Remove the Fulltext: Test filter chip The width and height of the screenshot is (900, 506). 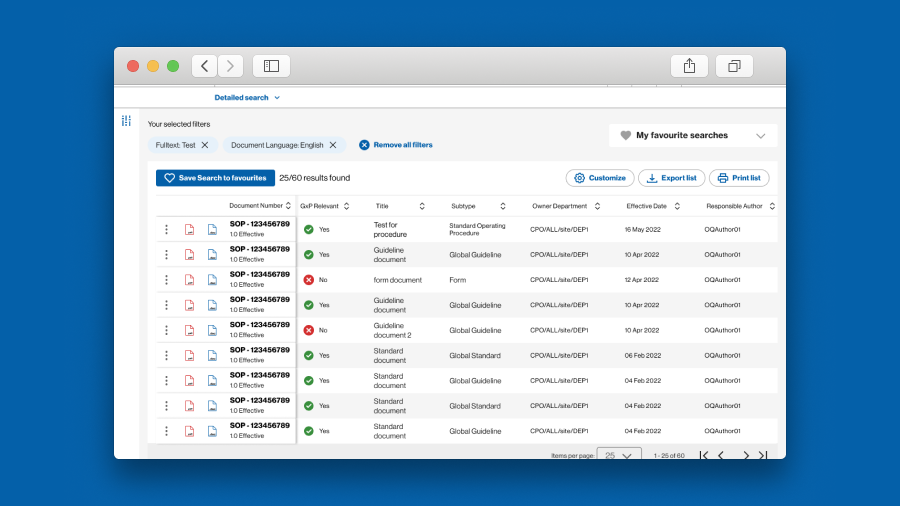pos(205,145)
